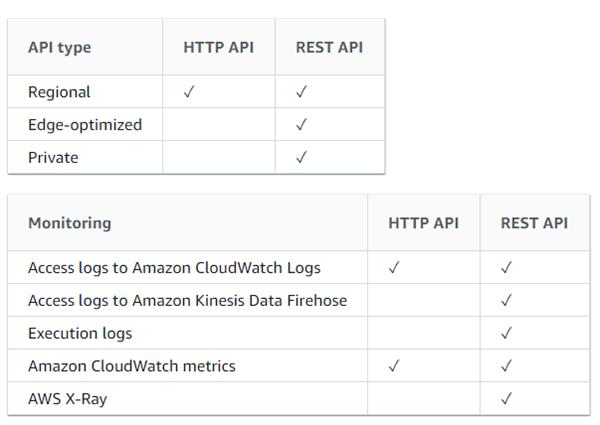This screenshot has width=600, height=425.
Task: Click the Execution logs row label
Action: (80, 333)
